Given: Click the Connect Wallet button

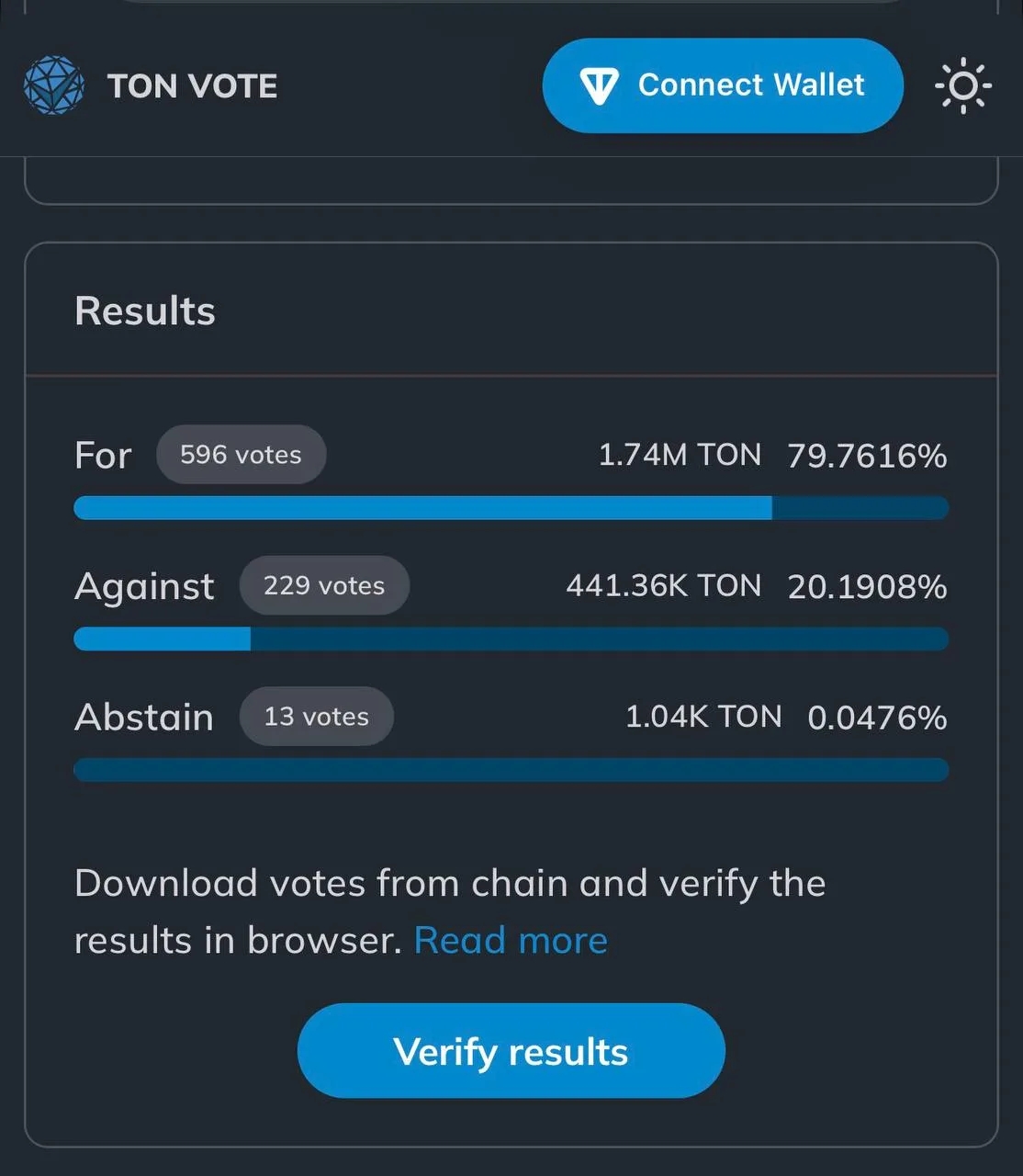Looking at the screenshot, I should pos(723,85).
